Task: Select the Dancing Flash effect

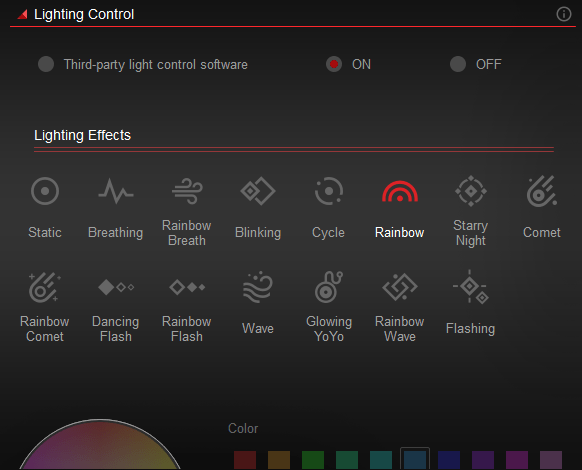Action: [116, 287]
